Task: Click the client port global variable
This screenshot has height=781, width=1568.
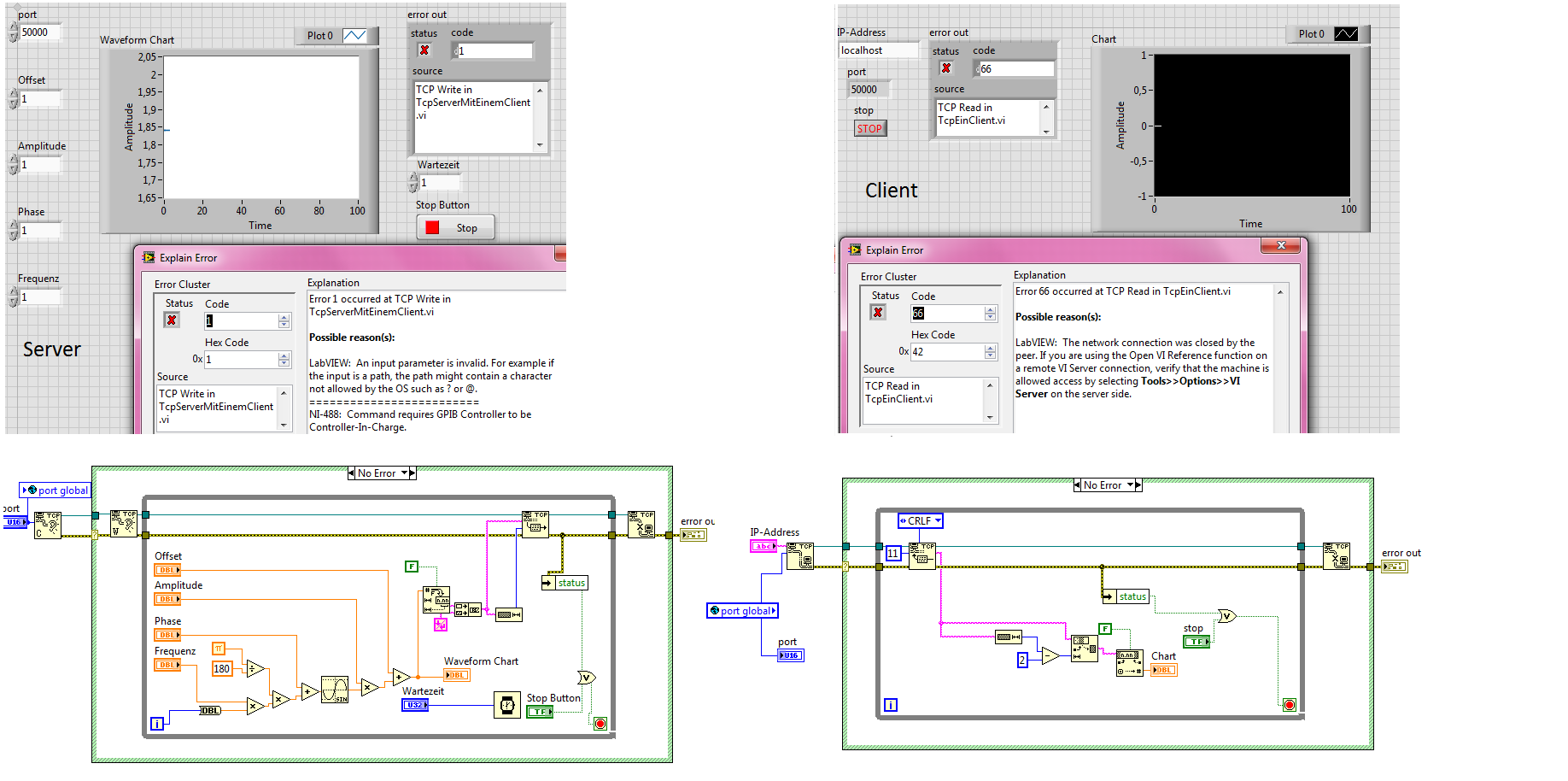Action: (743, 611)
